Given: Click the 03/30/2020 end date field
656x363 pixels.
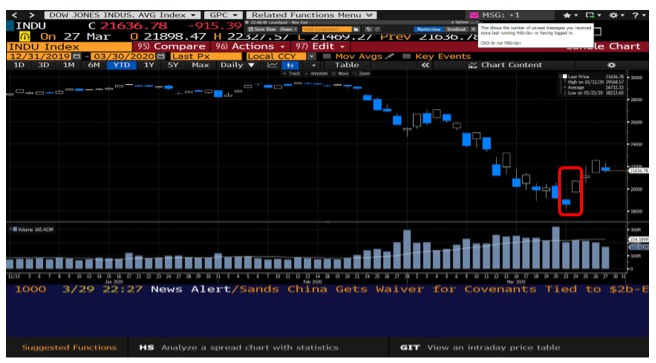Looking at the screenshot, I should (x=123, y=56).
